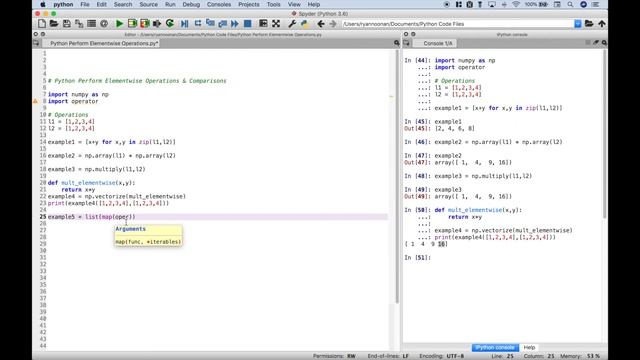Save the current file

coord(67,24)
